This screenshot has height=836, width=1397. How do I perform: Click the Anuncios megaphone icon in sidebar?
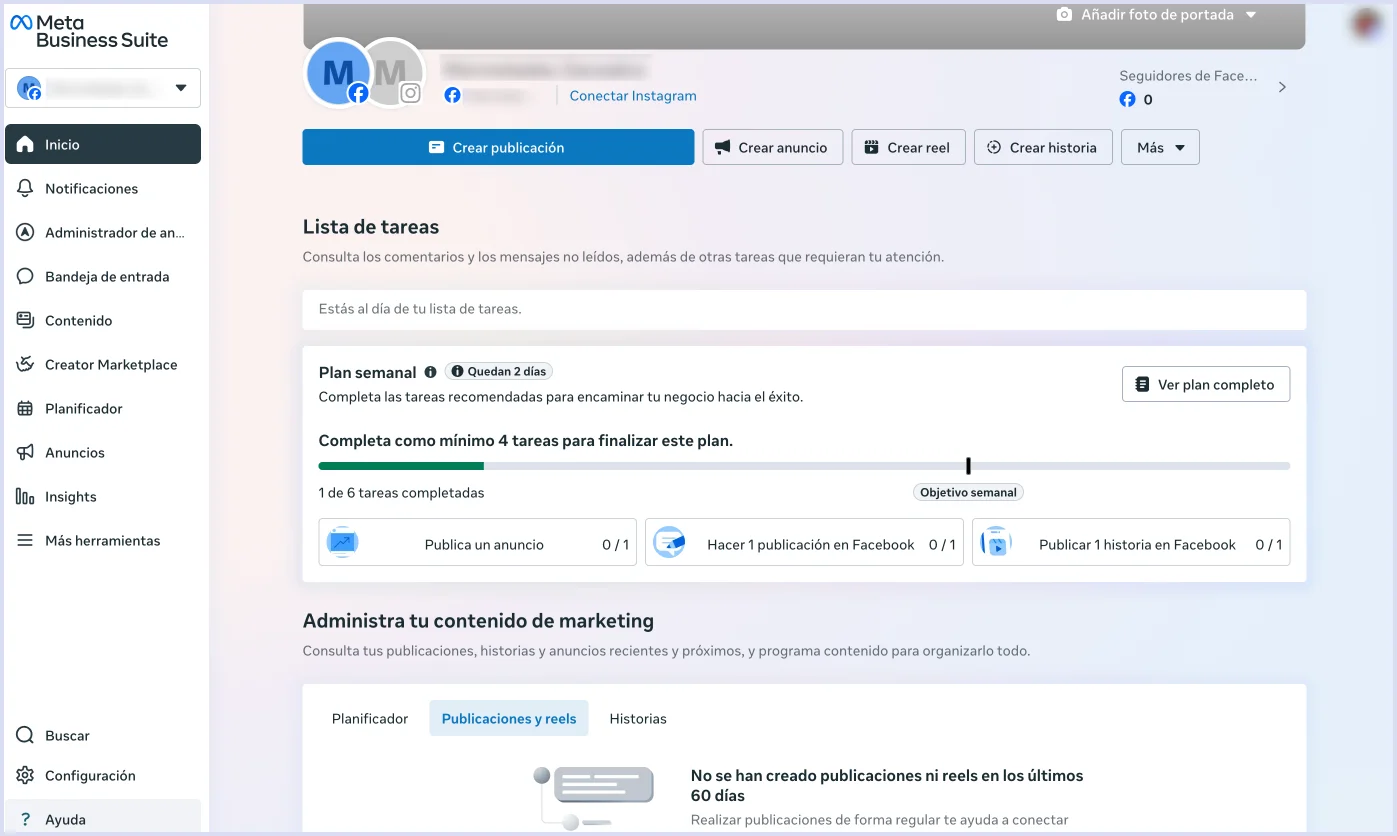coord(26,452)
